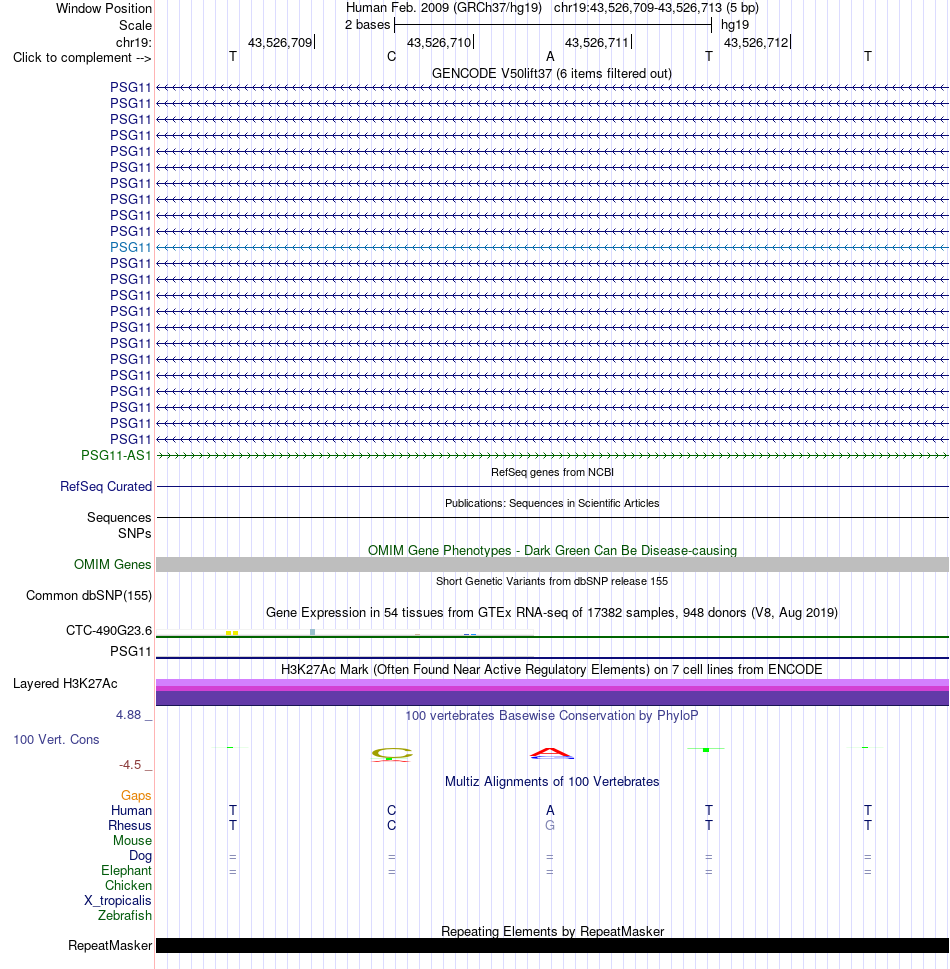The image size is (950, 969).
Task: Open 'Multiz Alignments of 100 Vertebrates' title
Action: 552,782
